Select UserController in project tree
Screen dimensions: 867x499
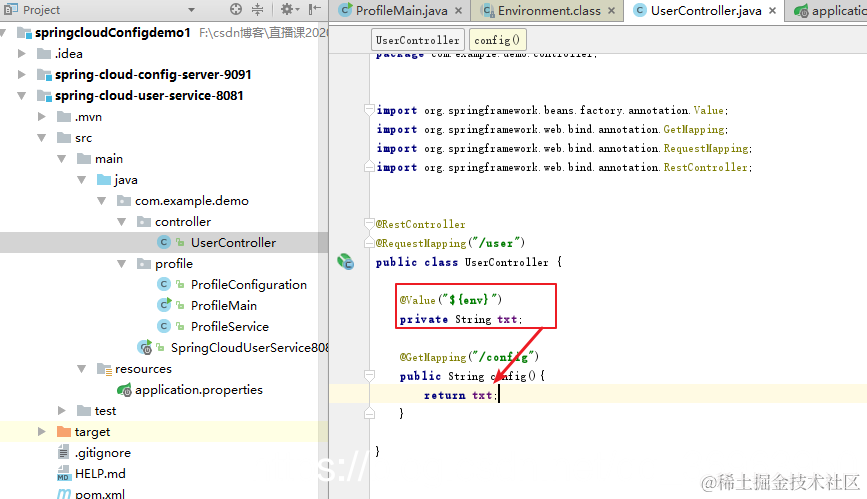(233, 243)
